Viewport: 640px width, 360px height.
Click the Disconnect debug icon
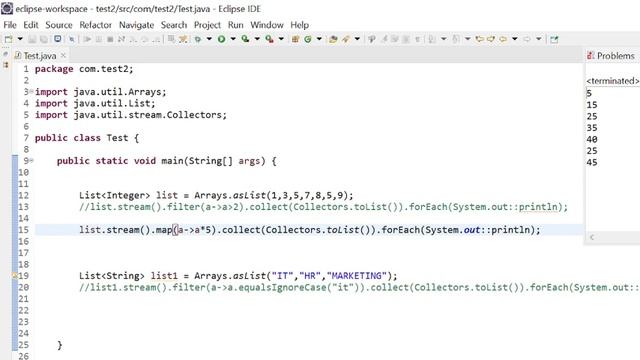121,39
